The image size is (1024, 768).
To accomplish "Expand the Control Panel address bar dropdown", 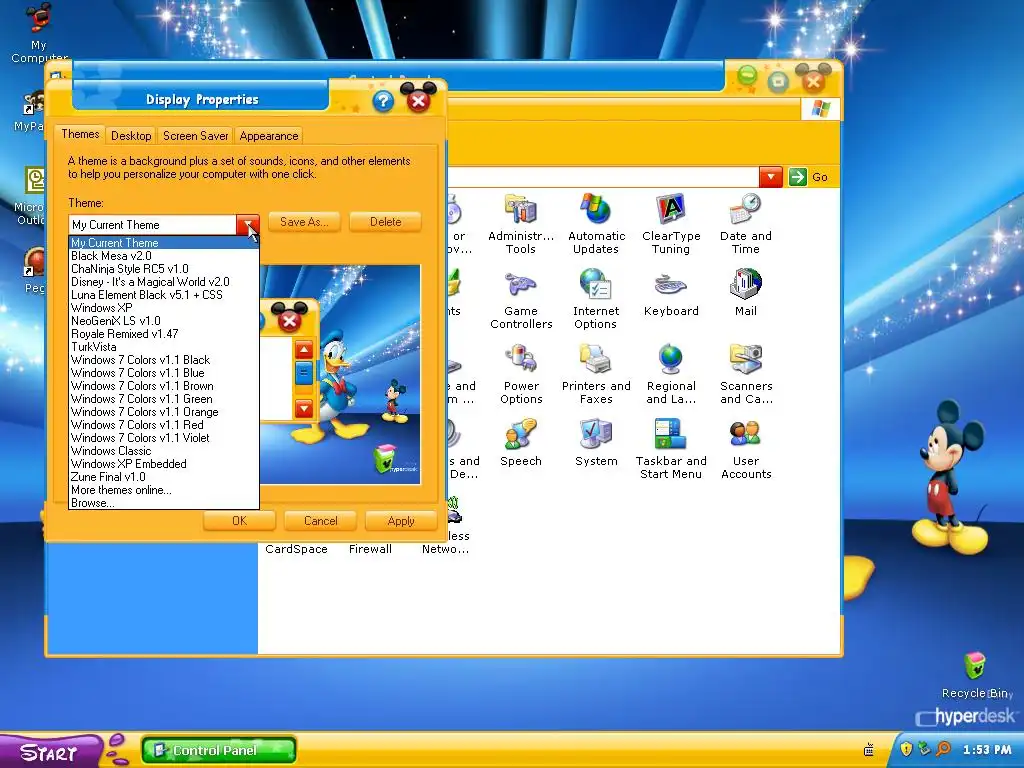I will (771, 177).
